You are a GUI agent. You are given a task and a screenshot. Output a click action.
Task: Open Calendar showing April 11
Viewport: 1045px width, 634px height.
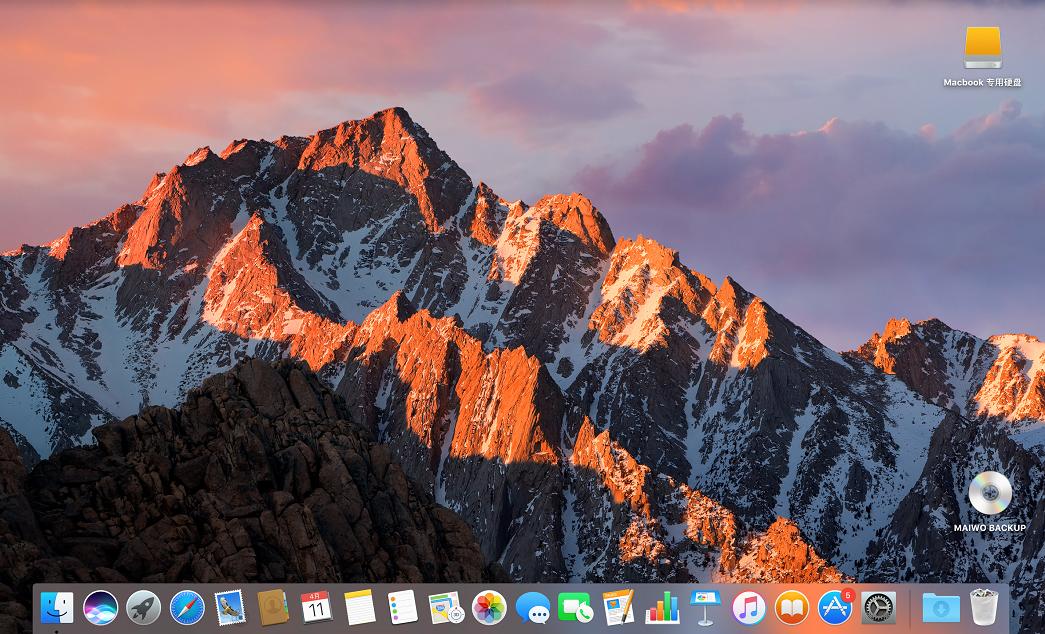pyautogui.click(x=315, y=607)
